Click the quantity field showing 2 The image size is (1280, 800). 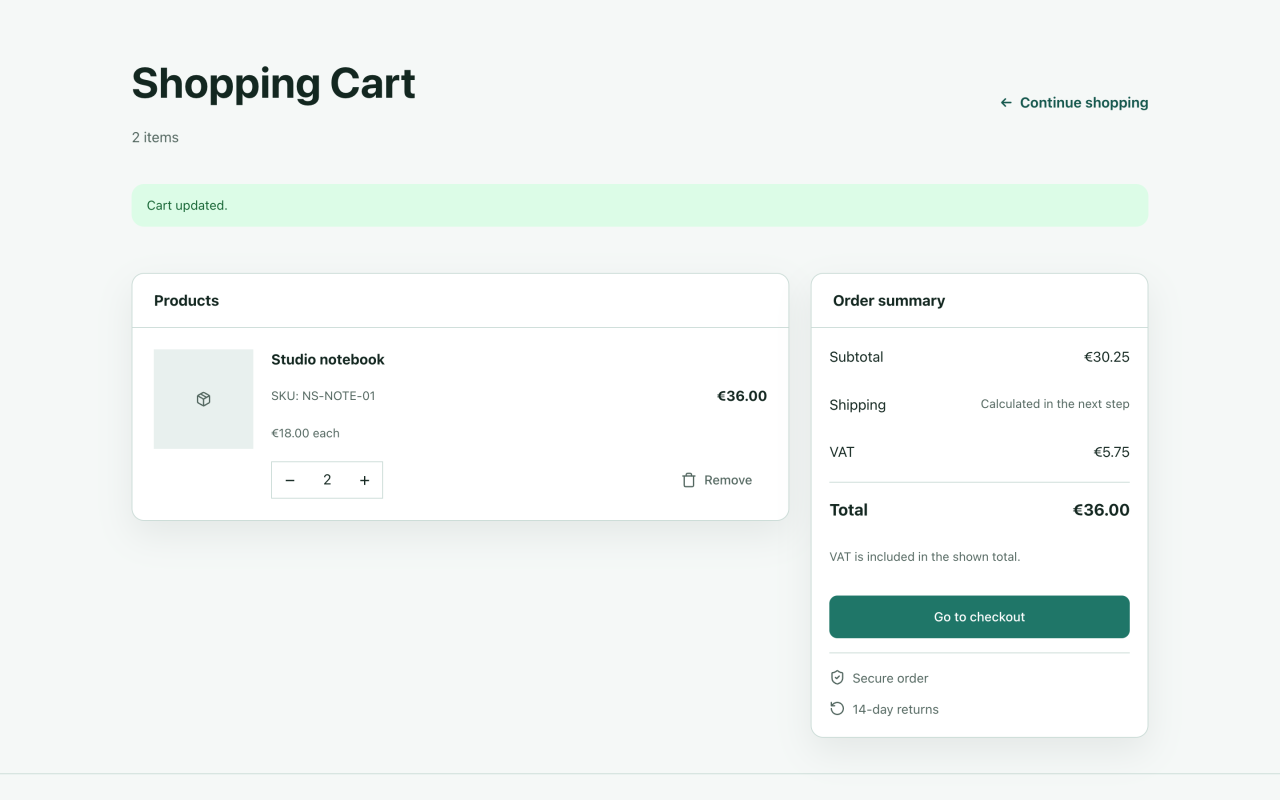(327, 480)
